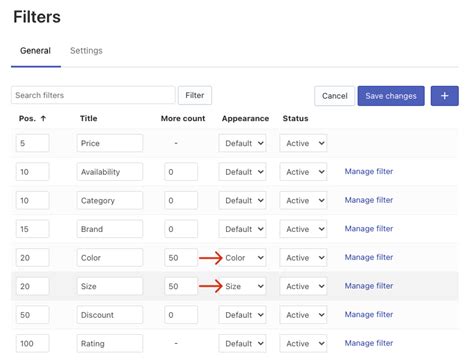Open Status dropdown for Size row
The height and width of the screenshot is (364, 474).
click(303, 286)
